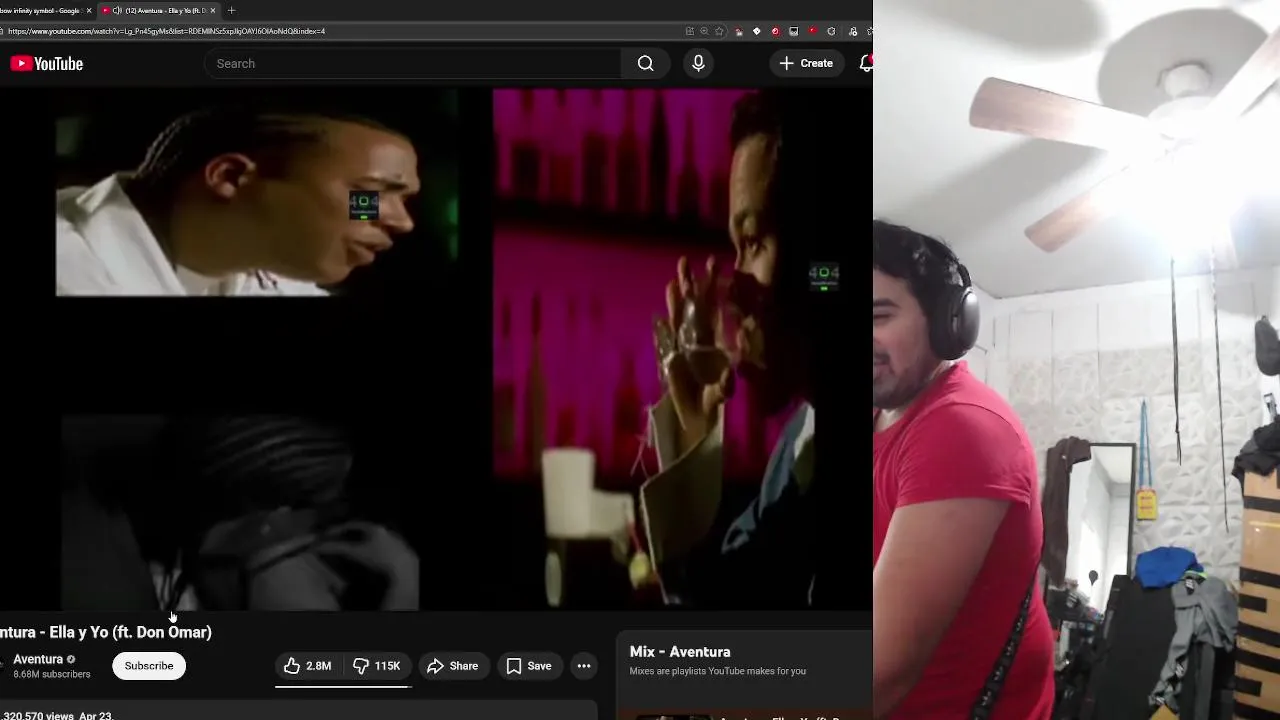
Task: Start voice search with microphone icon
Action: 698,63
